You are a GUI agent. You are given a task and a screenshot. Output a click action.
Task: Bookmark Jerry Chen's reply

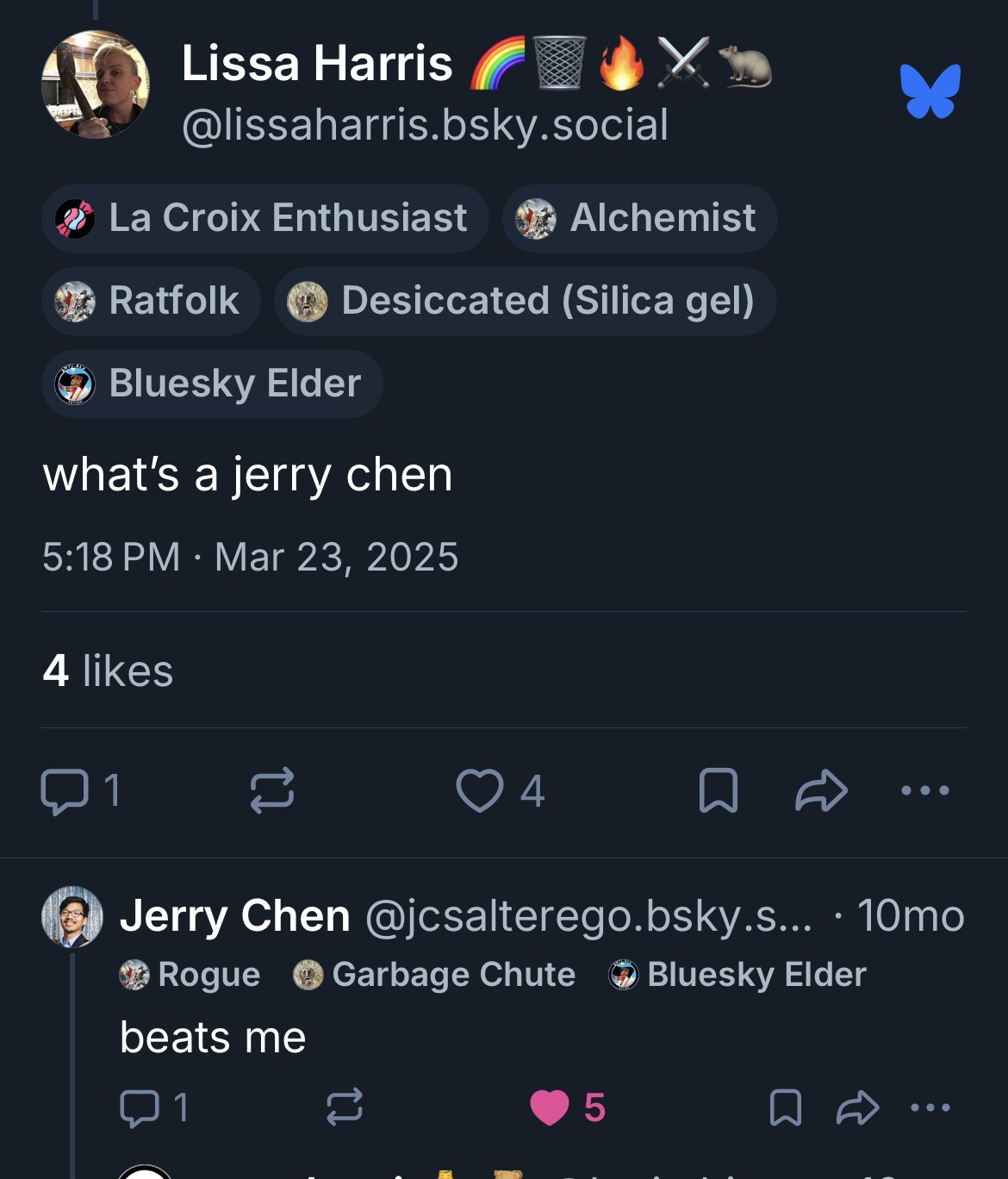click(785, 1107)
